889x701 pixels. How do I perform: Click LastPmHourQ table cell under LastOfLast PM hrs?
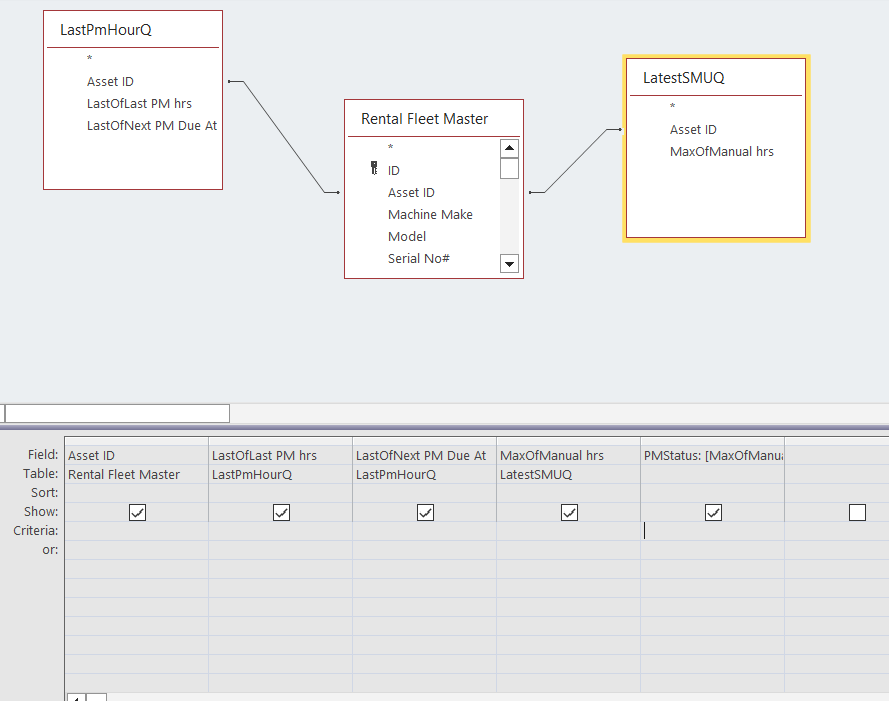(x=281, y=474)
